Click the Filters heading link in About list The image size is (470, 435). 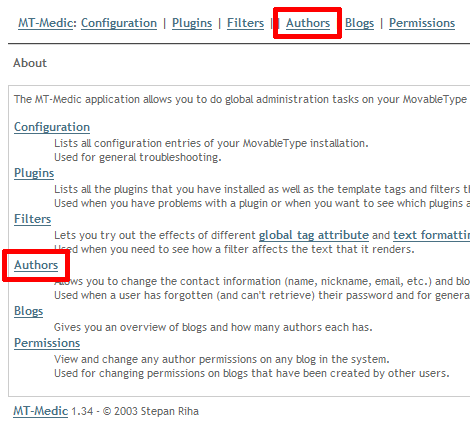32,219
